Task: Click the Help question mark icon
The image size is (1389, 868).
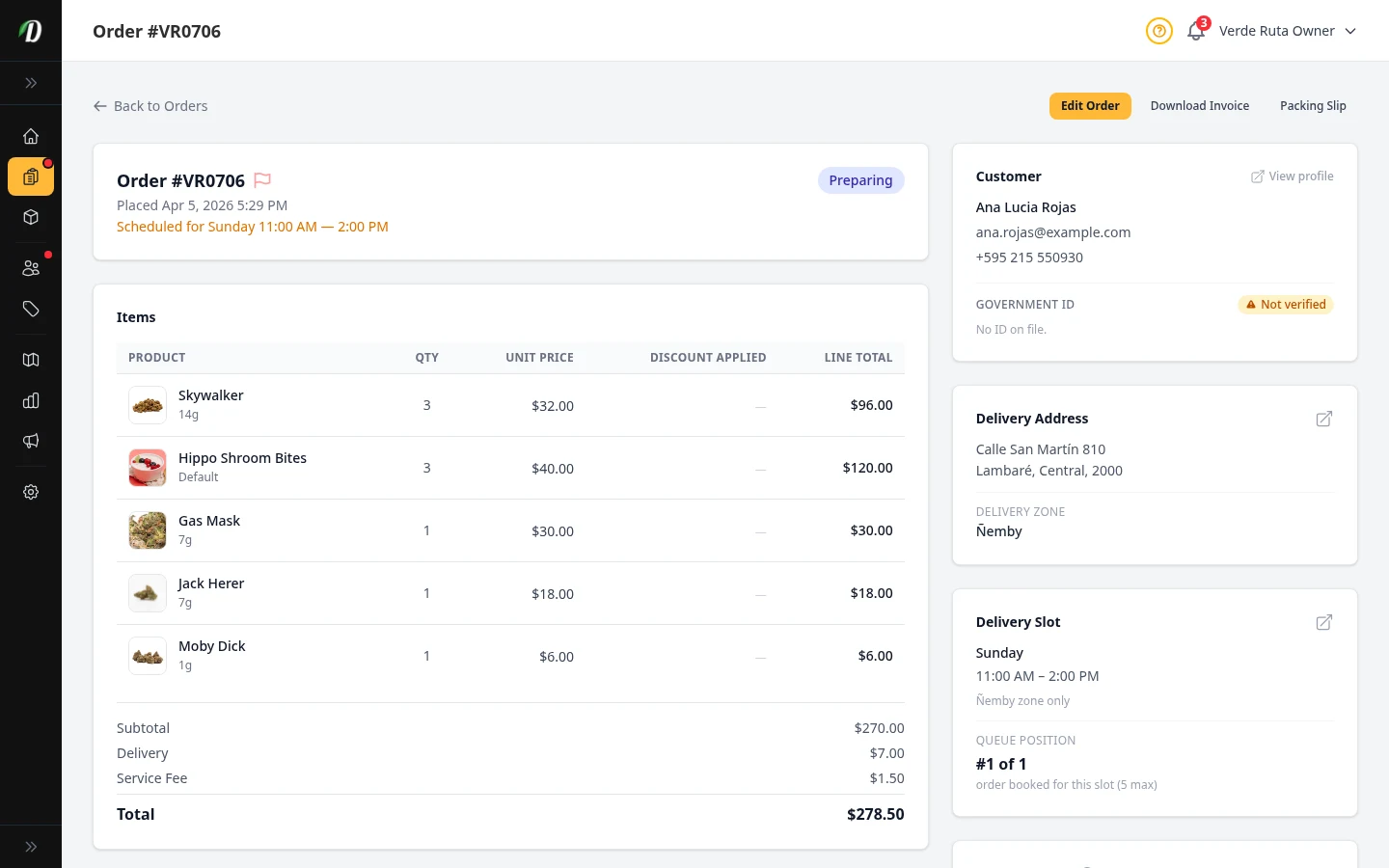Action: pos(1158,31)
